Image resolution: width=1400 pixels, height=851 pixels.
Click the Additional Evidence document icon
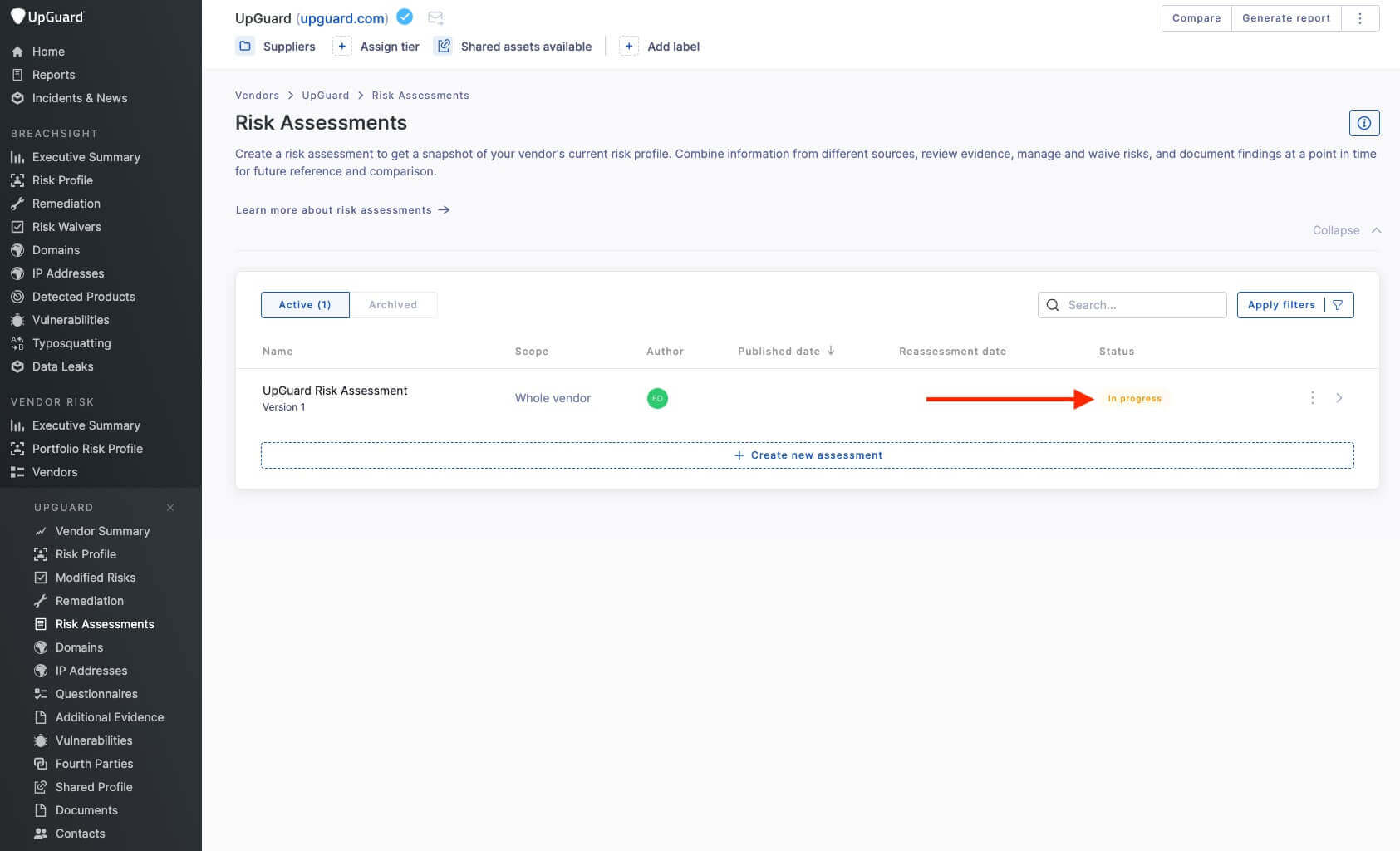[x=40, y=717]
